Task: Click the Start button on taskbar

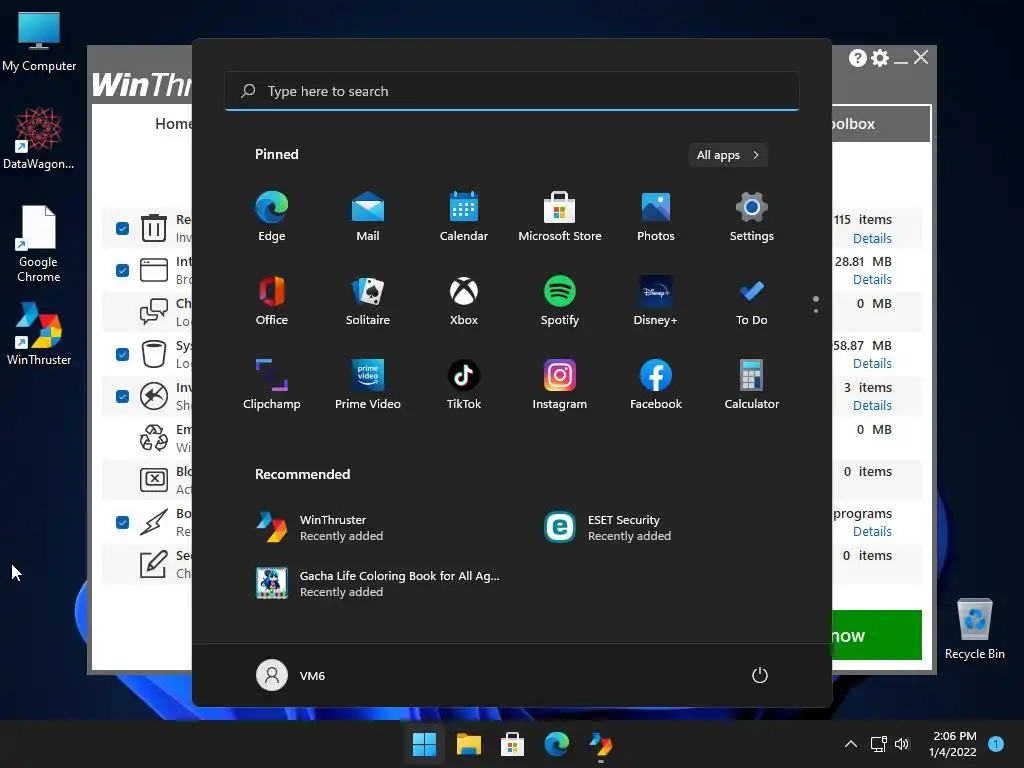Action: tap(424, 744)
